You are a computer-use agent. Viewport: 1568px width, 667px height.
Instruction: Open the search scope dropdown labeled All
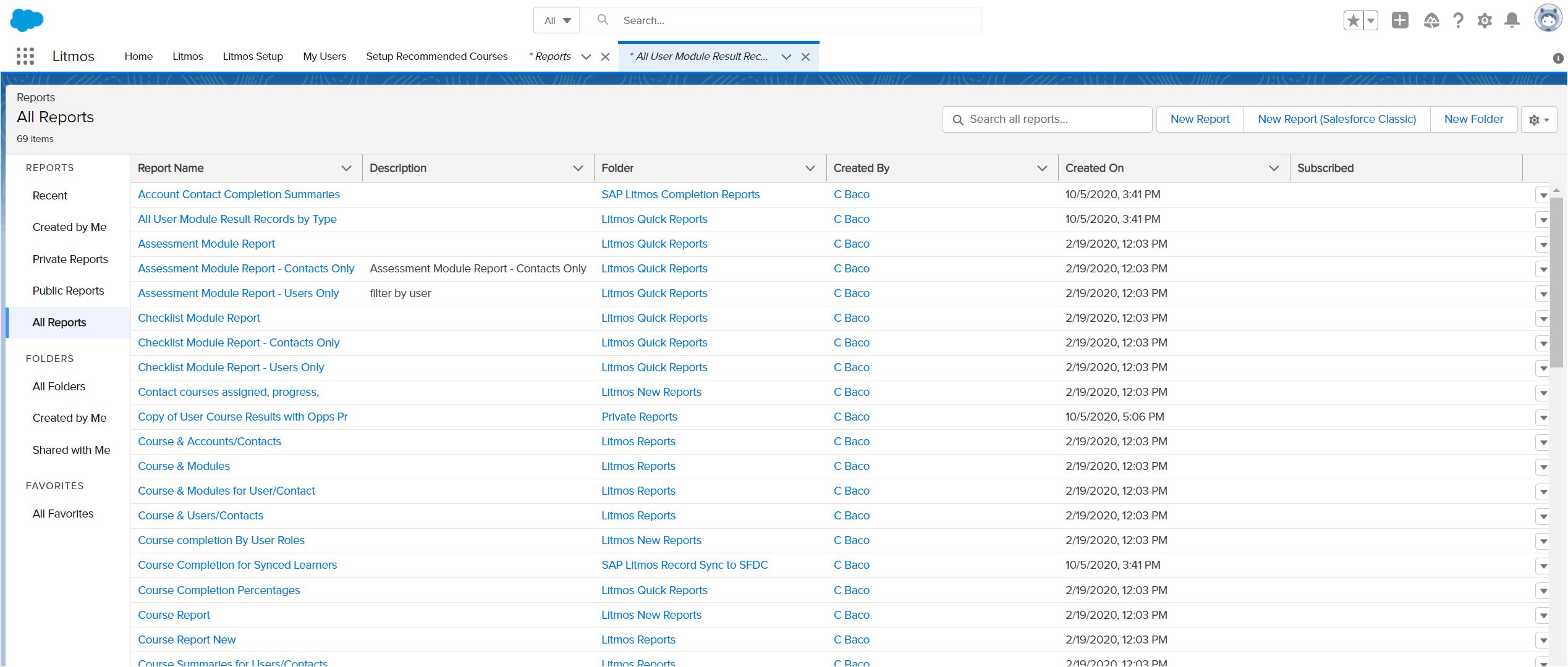pyautogui.click(x=556, y=20)
